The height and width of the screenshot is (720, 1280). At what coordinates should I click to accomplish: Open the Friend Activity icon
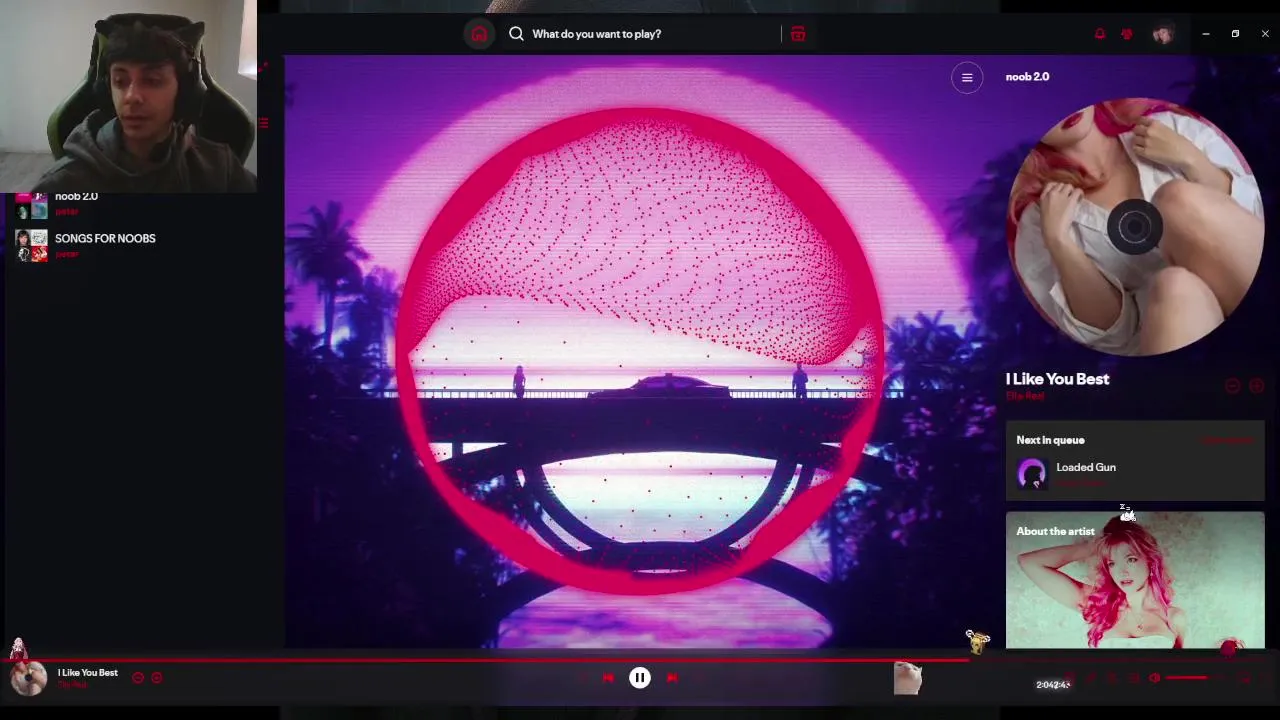[1127, 34]
